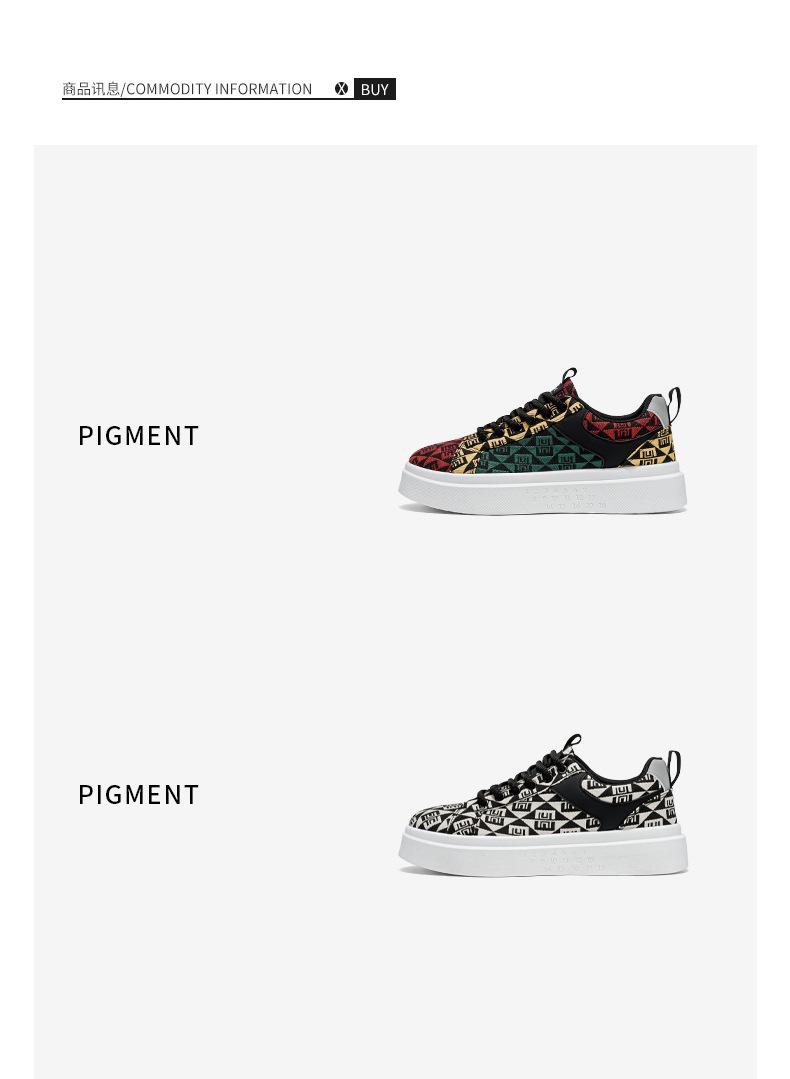The image size is (790, 1079).
Task: Click grey heel collar on multicolor sneaker
Action: tap(659, 407)
